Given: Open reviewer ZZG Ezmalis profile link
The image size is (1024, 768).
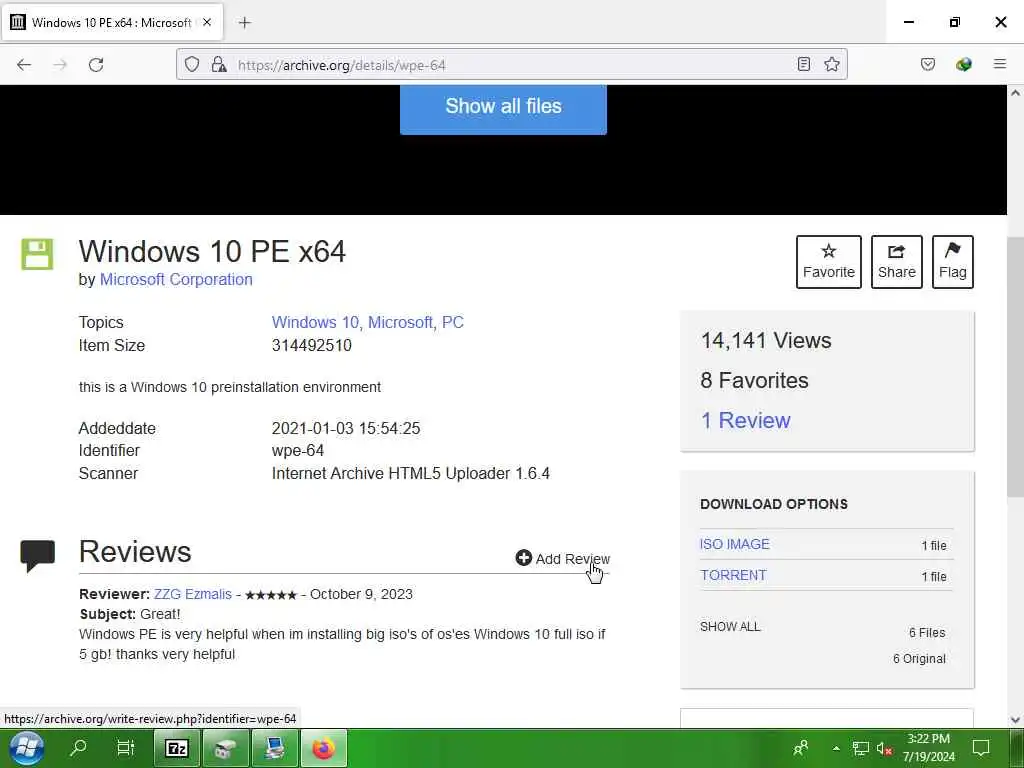Looking at the screenshot, I should (193, 594).
